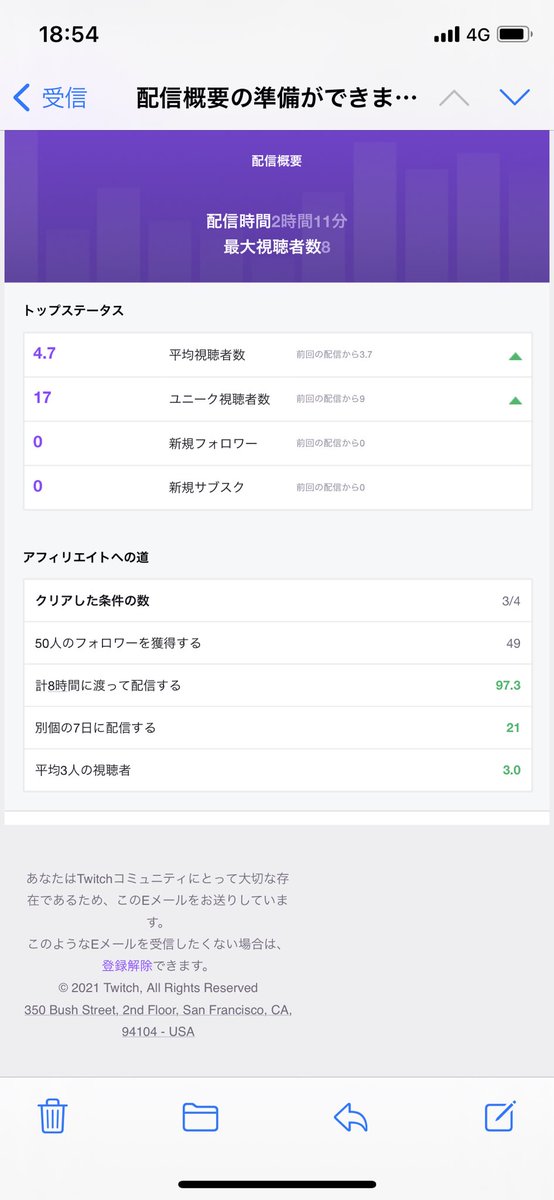This screenshot has height=1200, width=554.
Task: Tap the トップステータス section heading
Action: pos(73,310)
